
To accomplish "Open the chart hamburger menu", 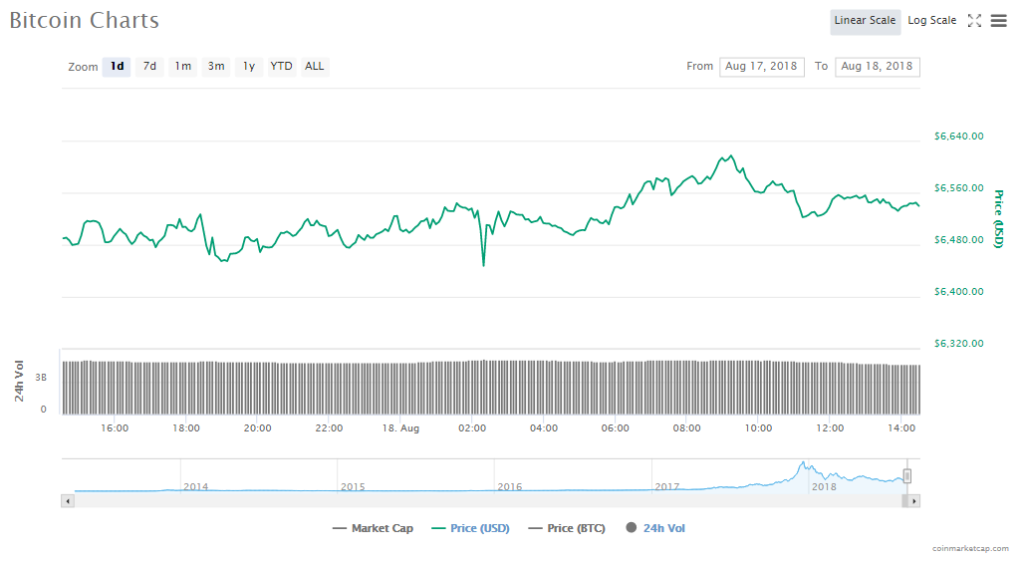I will [998, 21].
